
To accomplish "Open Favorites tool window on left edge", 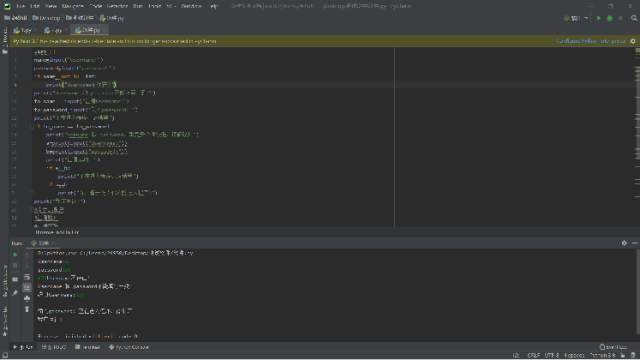I will [5, 321].
